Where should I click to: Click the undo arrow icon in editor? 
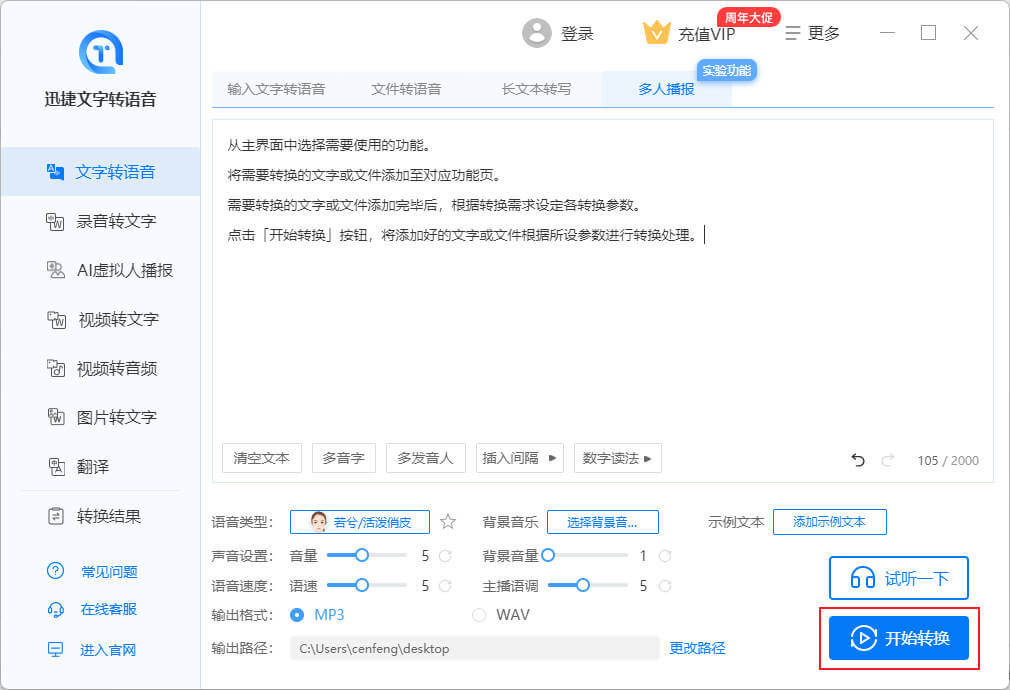click(x=857, y=460)
